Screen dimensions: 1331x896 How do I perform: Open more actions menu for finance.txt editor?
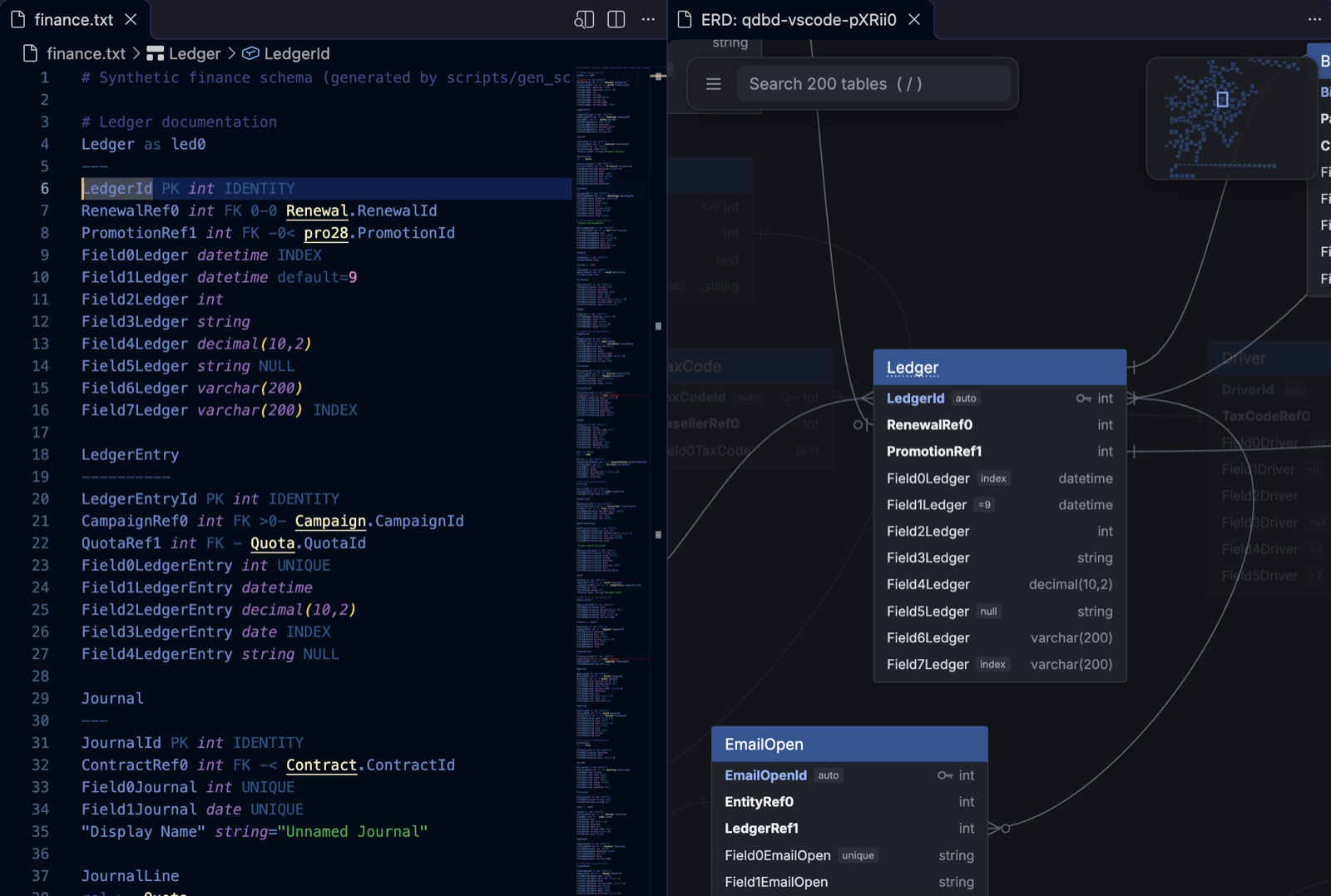(x=648, y=19)
